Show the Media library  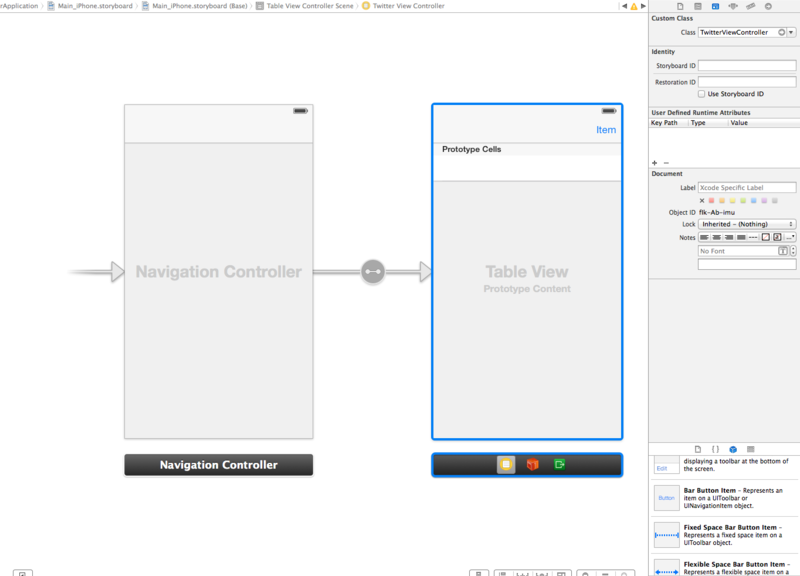[751, 449]
